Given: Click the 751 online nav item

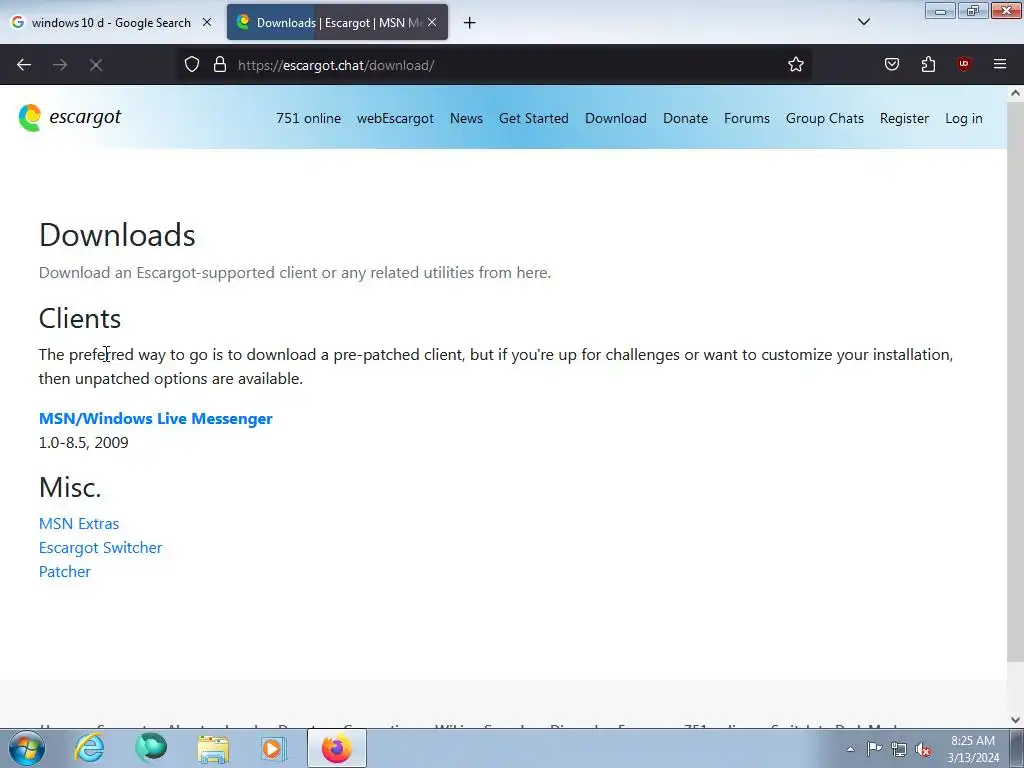Looking at the screenshot, I should [308, 118].
